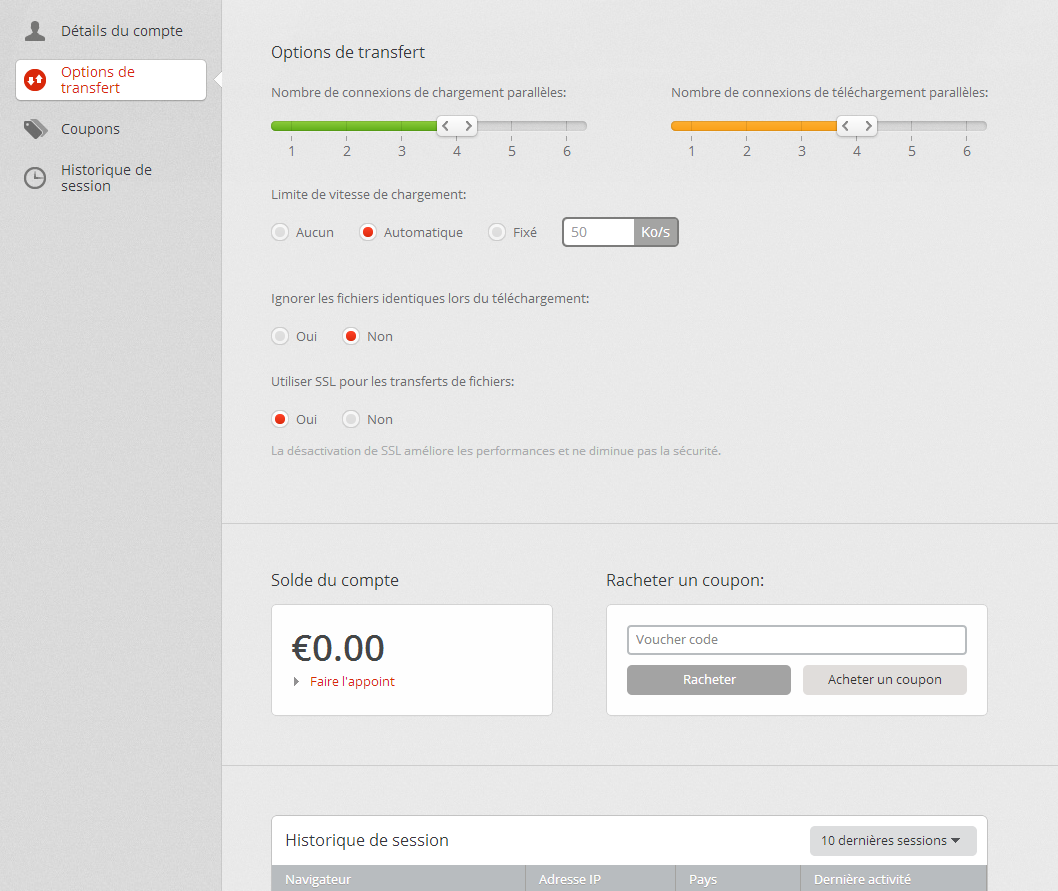Choose Oui for ignoring identical files

(x=280, y=336)
